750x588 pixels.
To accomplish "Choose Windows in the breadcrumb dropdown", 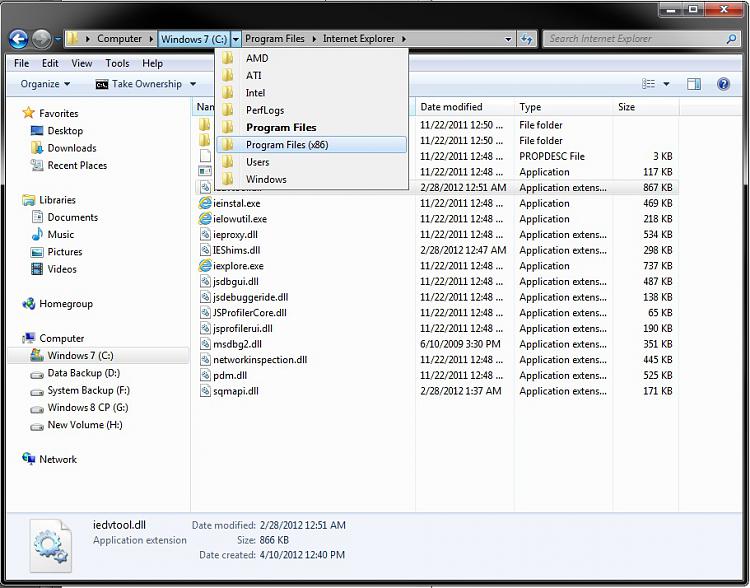I will 311,179.
